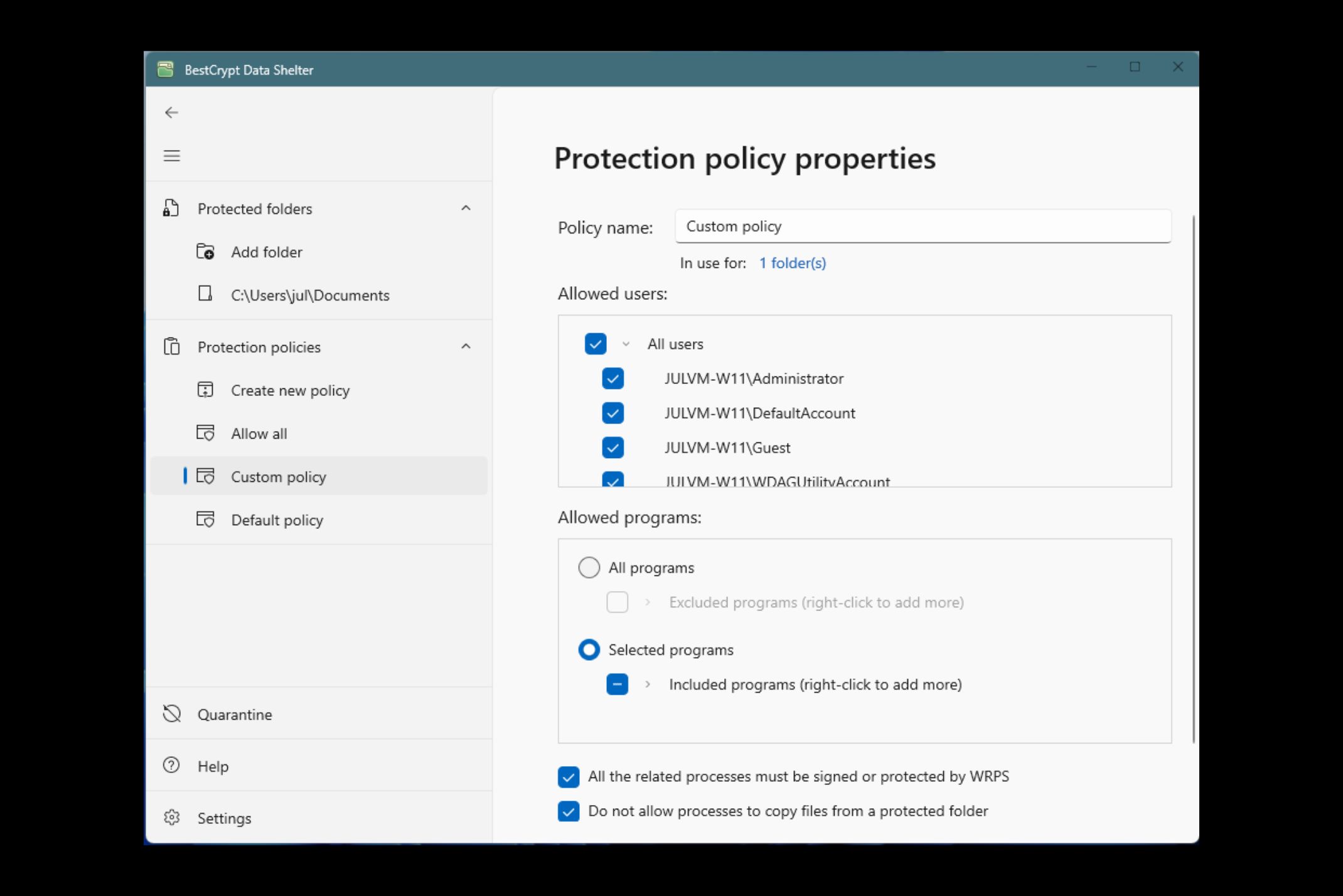The height and width of the screenshot is (896, 1343).
Task: Click the back arrow icon
Action: (x=171, y=112)
